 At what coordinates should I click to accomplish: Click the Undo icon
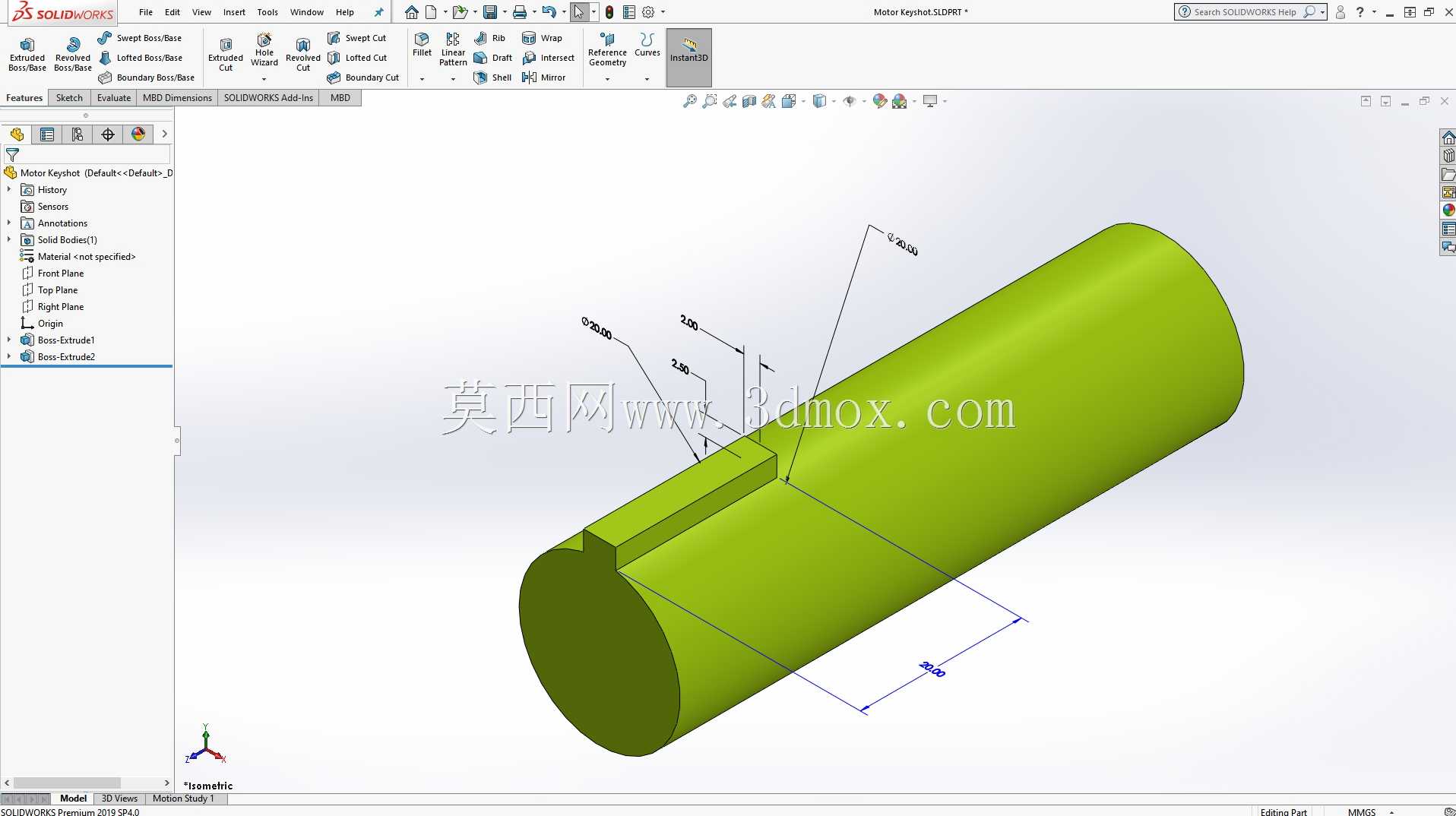point(549,12)
